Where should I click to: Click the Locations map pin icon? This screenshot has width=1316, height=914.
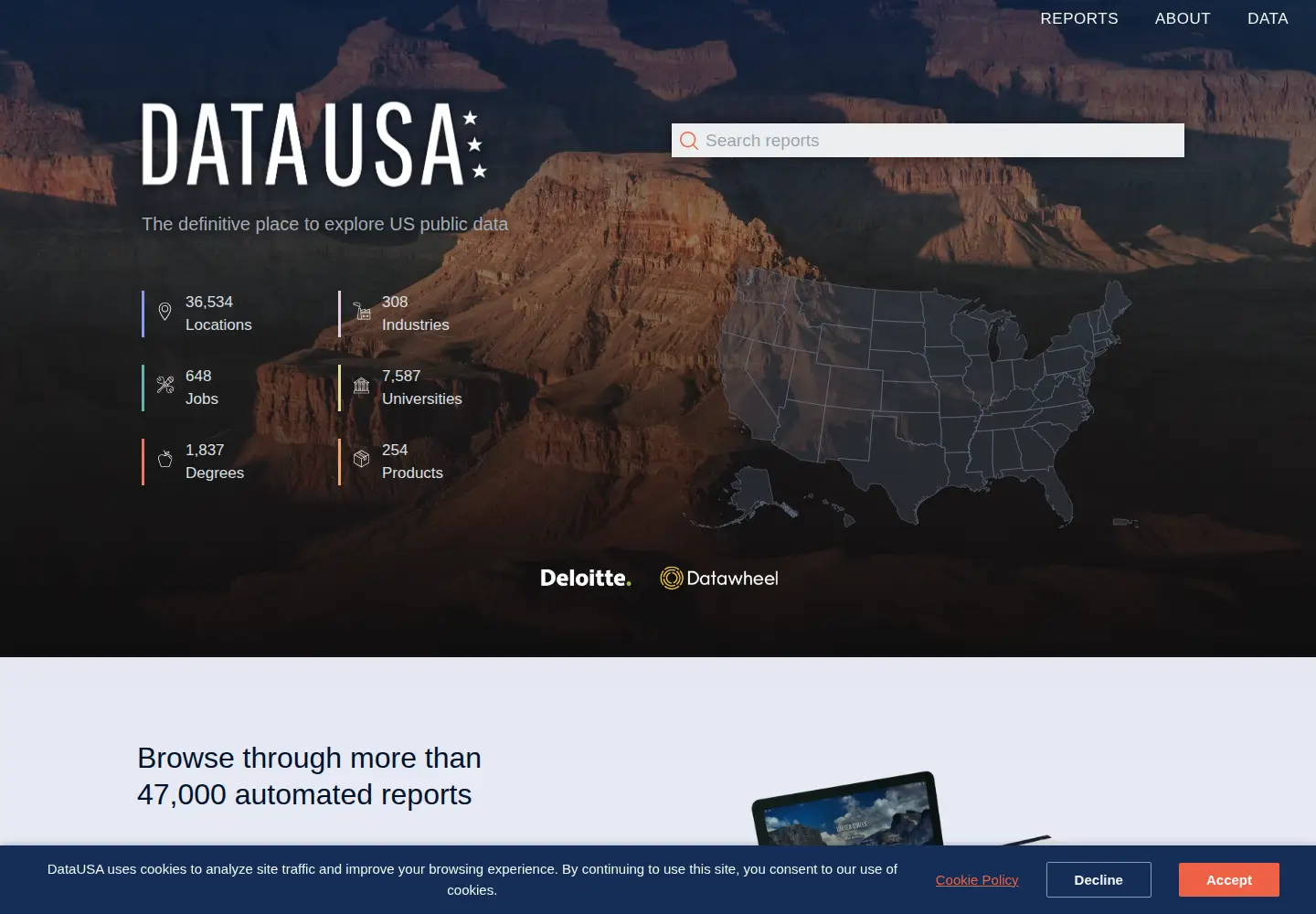(x=164, y=312)
